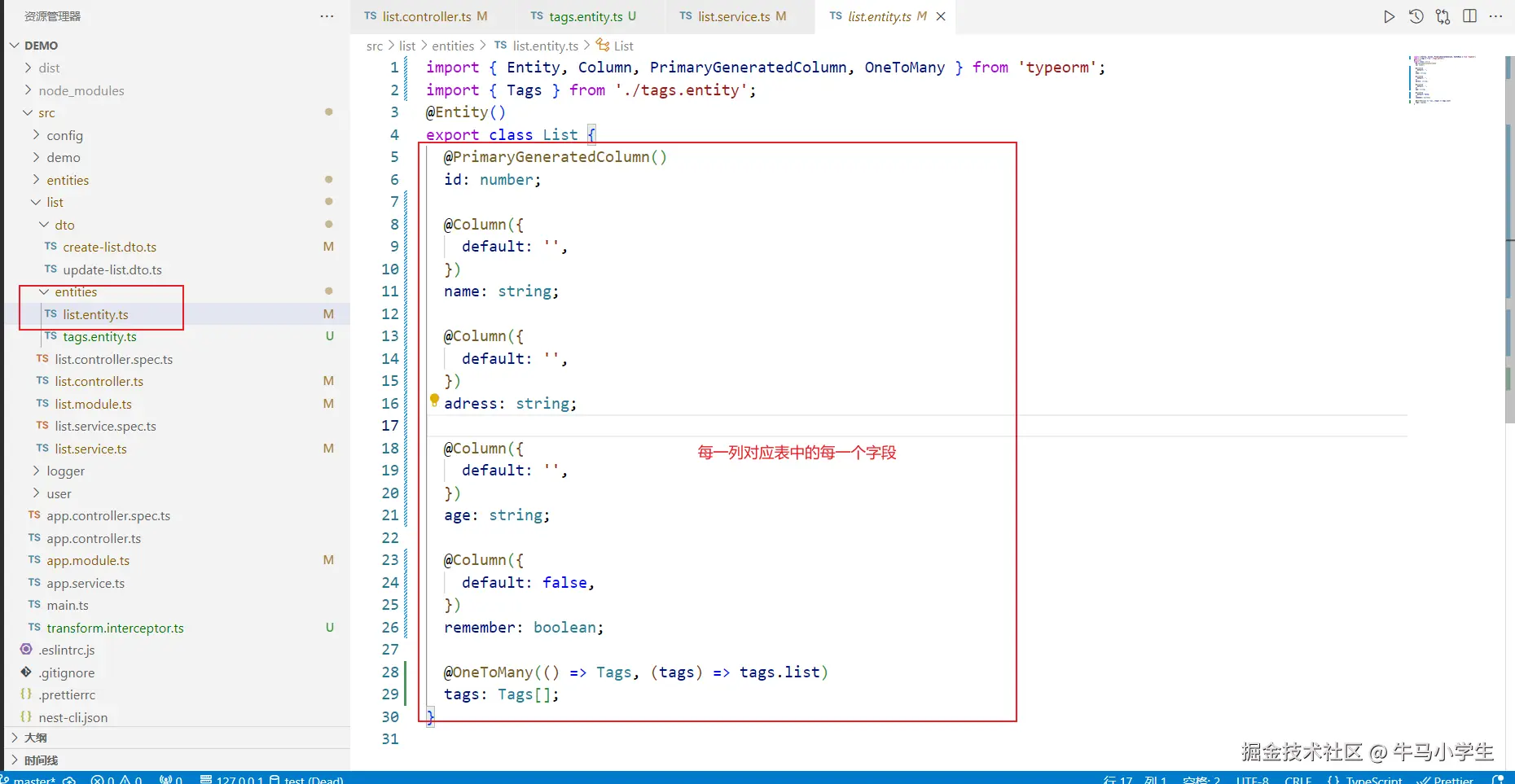
Task: Open nest-cli.json in the explorer
Action: pos(73,717)
